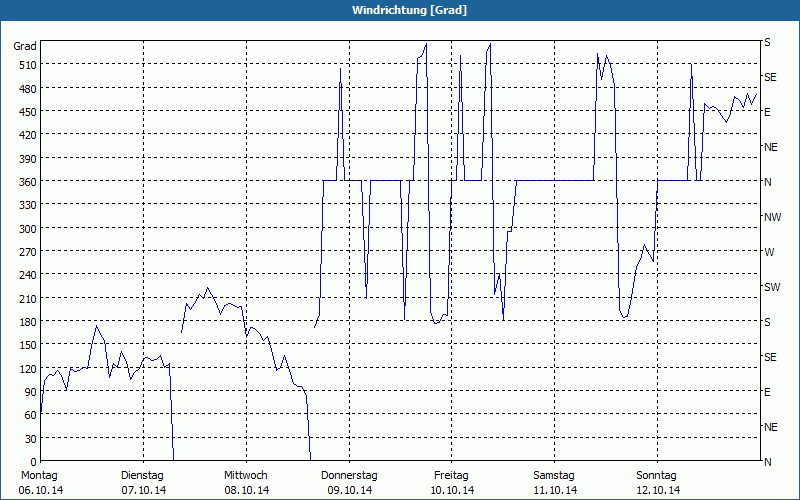Select the S compass label at the chart's top edge

coord(767,42)
